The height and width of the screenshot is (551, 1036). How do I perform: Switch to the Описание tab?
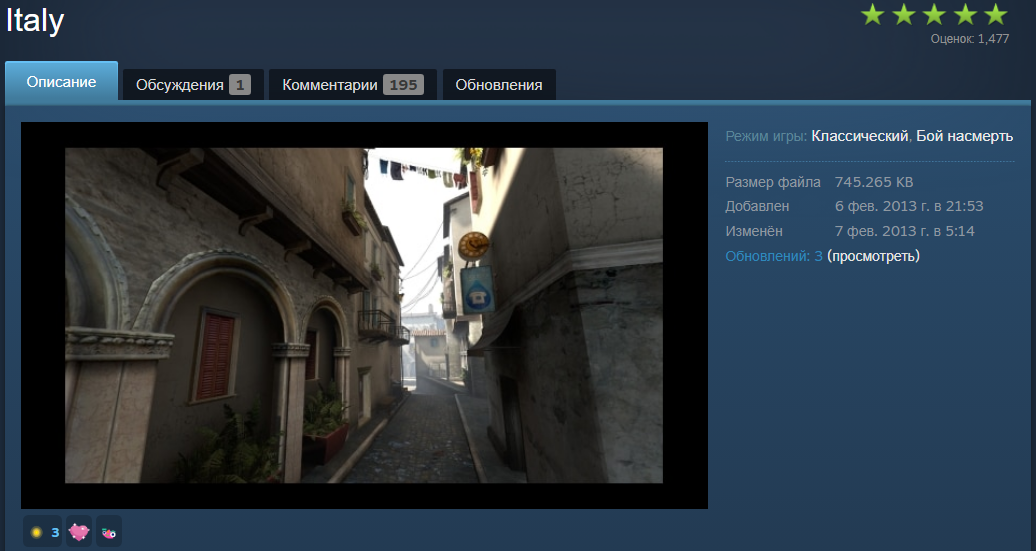click(x=61, y=81)
